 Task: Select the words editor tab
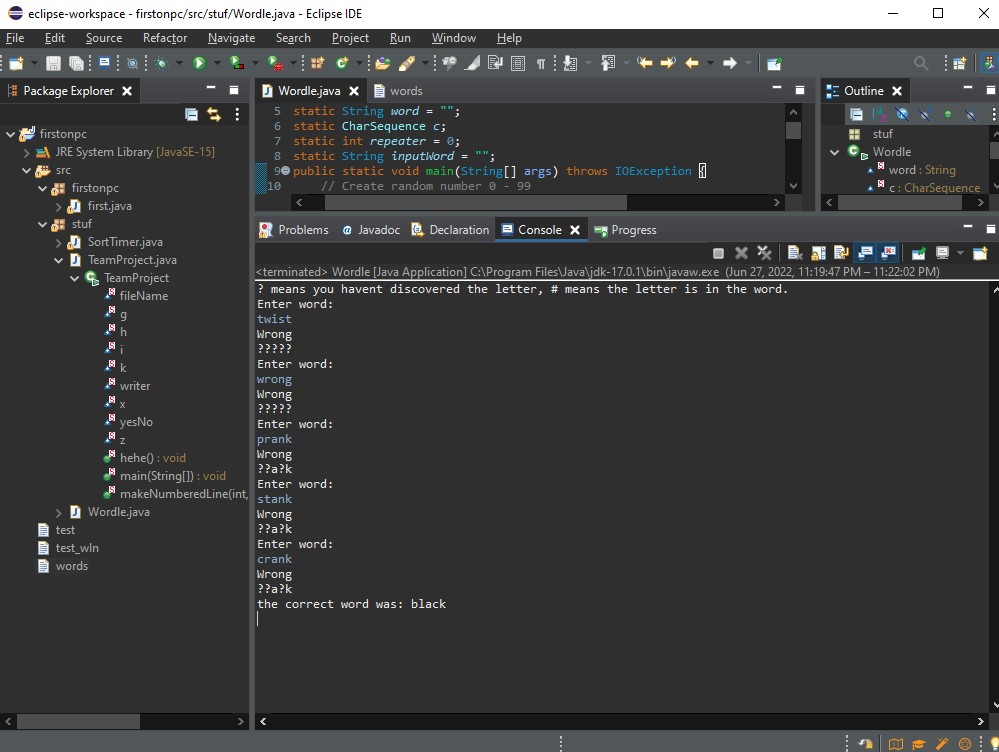[x=398, y=90]
